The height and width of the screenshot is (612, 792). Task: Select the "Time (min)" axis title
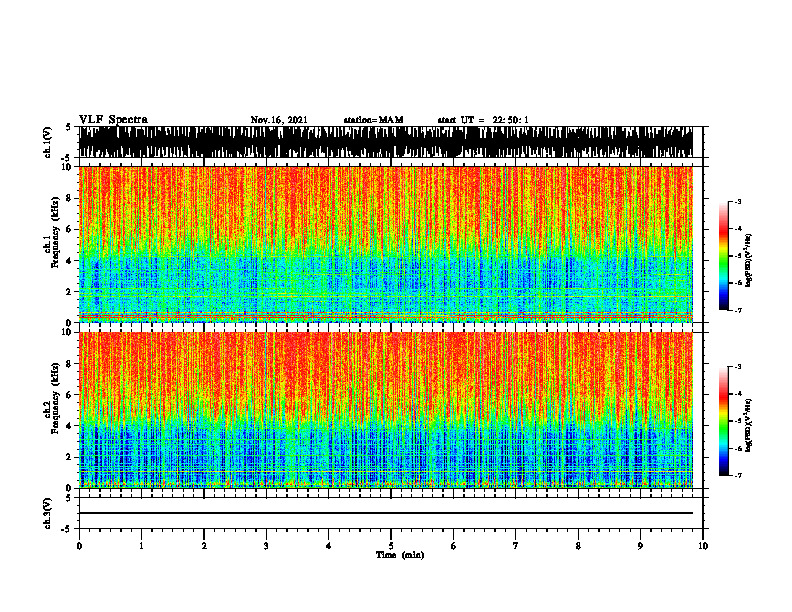click(400, 555)
